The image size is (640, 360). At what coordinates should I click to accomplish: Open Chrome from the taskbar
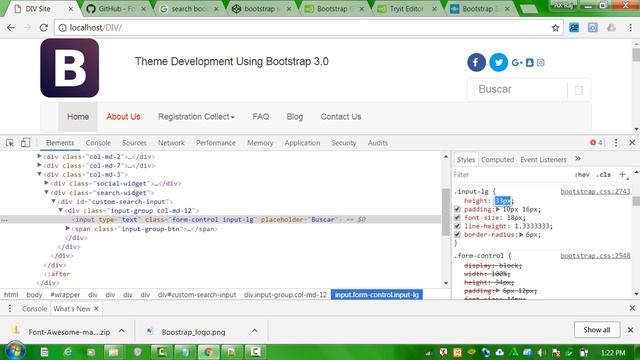pos(209,352)
